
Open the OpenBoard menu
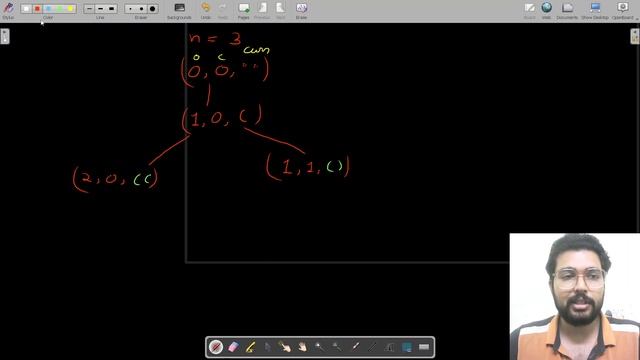[623, 11]
